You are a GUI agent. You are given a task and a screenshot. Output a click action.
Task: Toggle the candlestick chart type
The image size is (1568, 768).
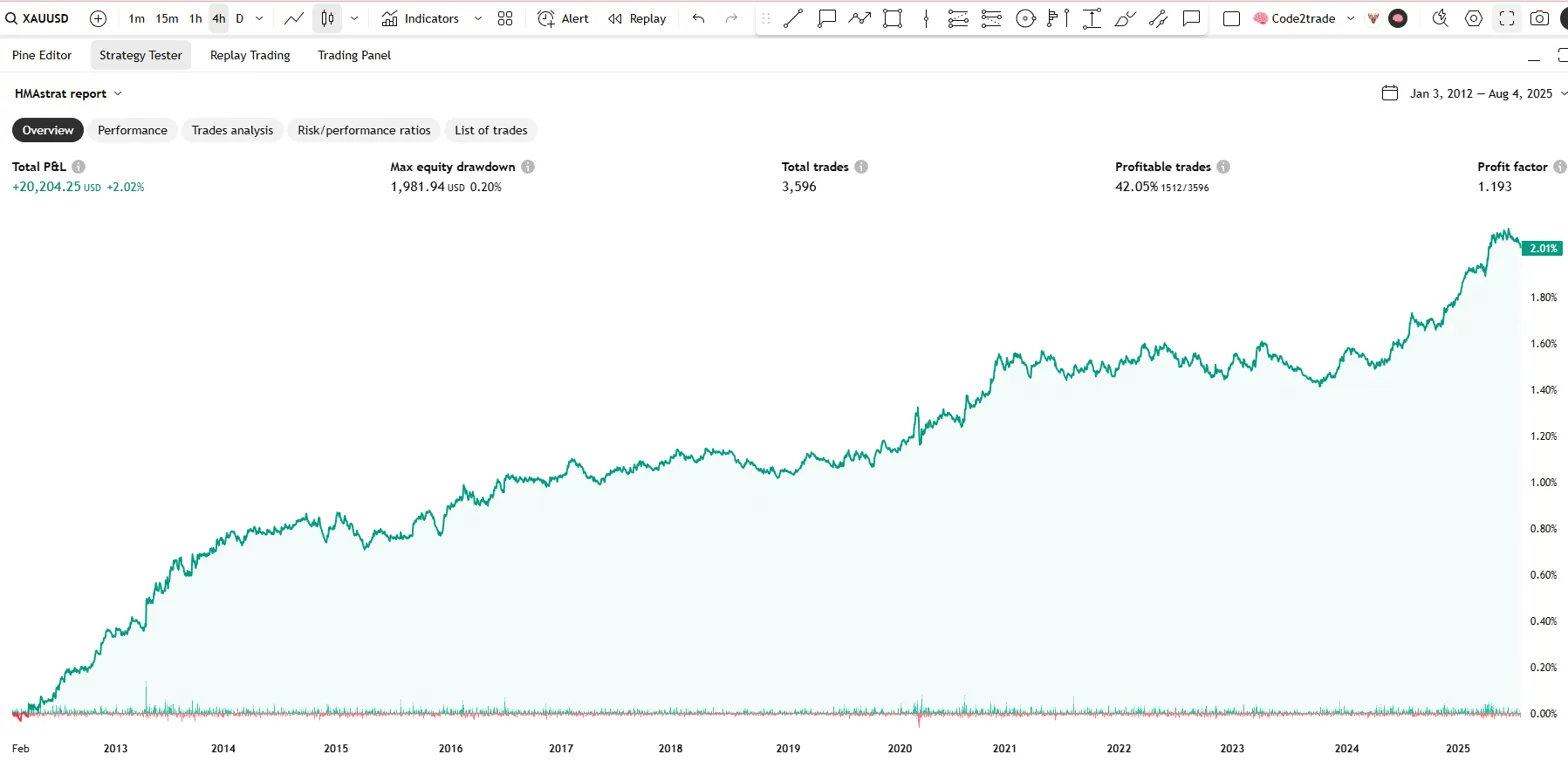tap(327, 18)
